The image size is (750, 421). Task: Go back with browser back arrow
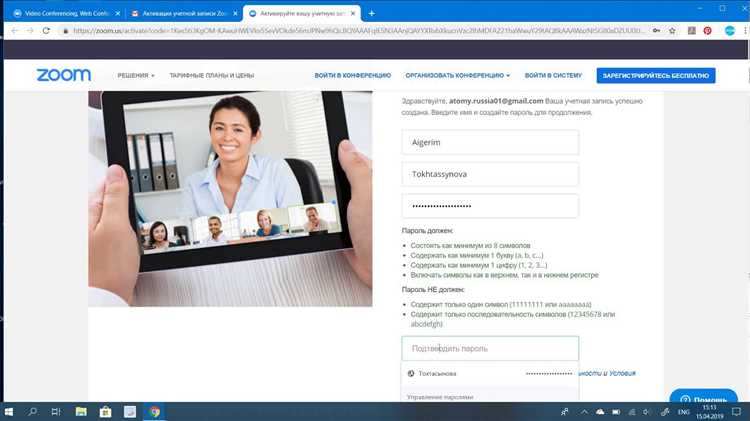(x=14, y=31)
